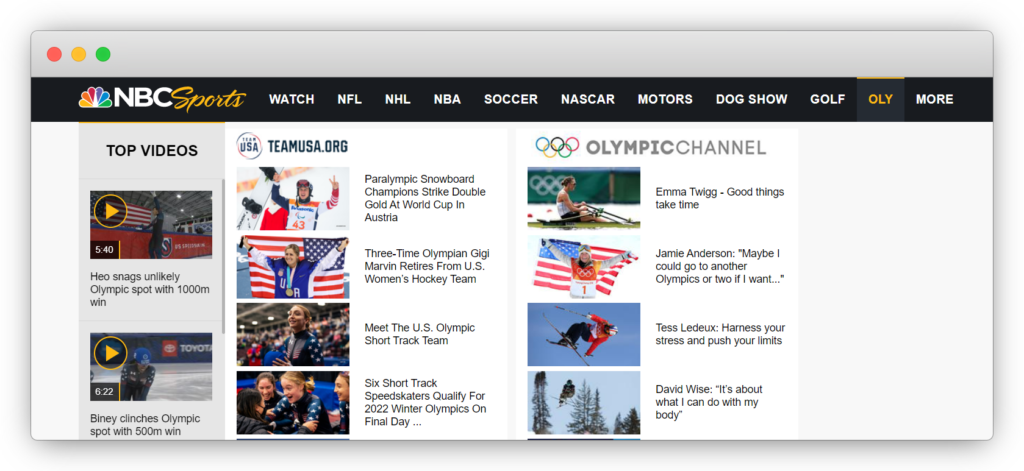This screenshot has height=471, width=1024.
Task: Open the Jamie Anderson quote article
Action: coord(720,266)
